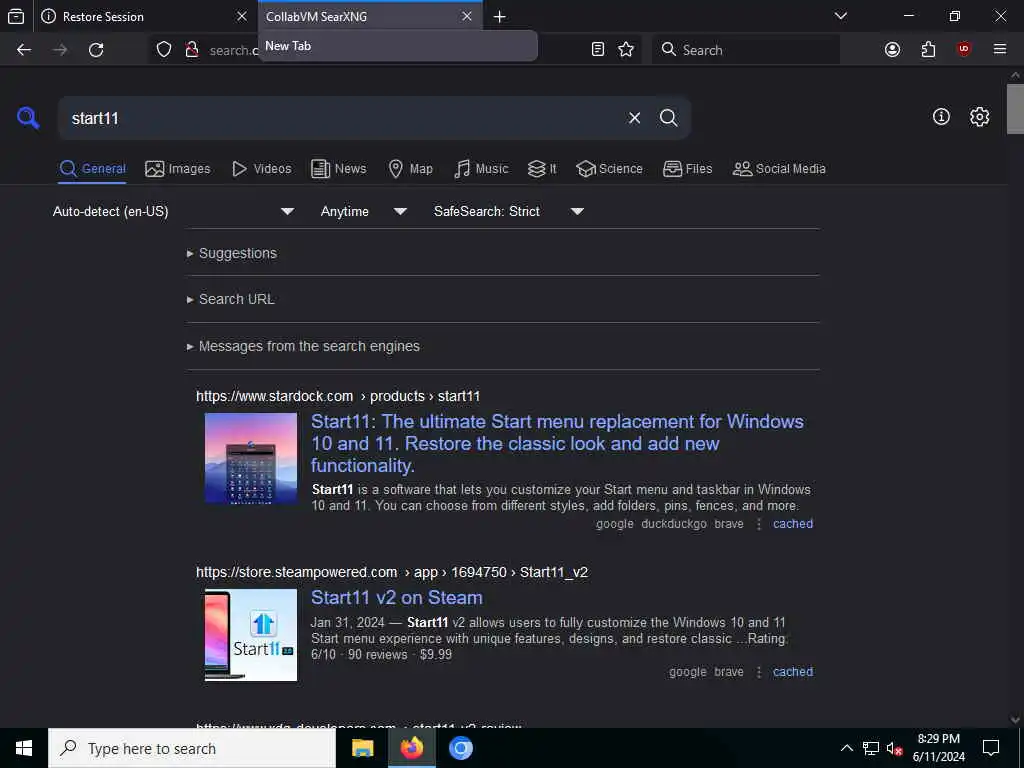Viewport: 1024px width, 768px height.
Task: Click the page vertical scrollbar thumb
Action: point(1015,108)
